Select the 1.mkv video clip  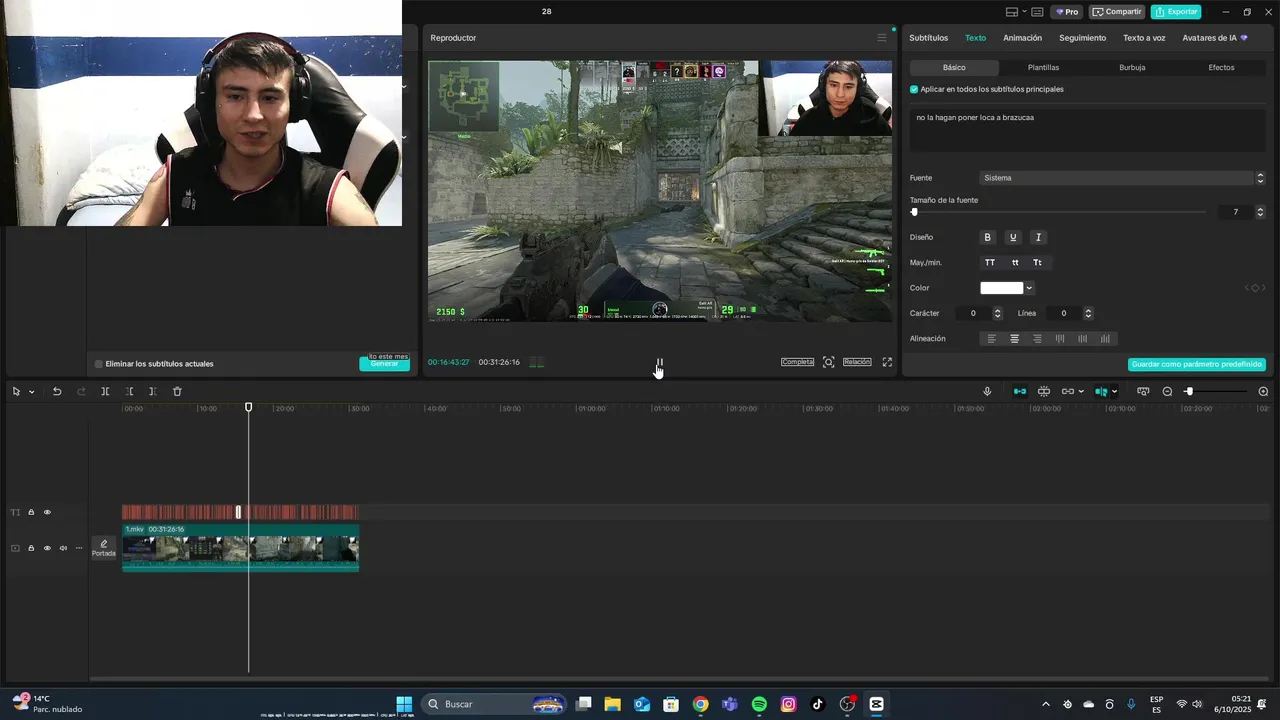tap(240, 547)
